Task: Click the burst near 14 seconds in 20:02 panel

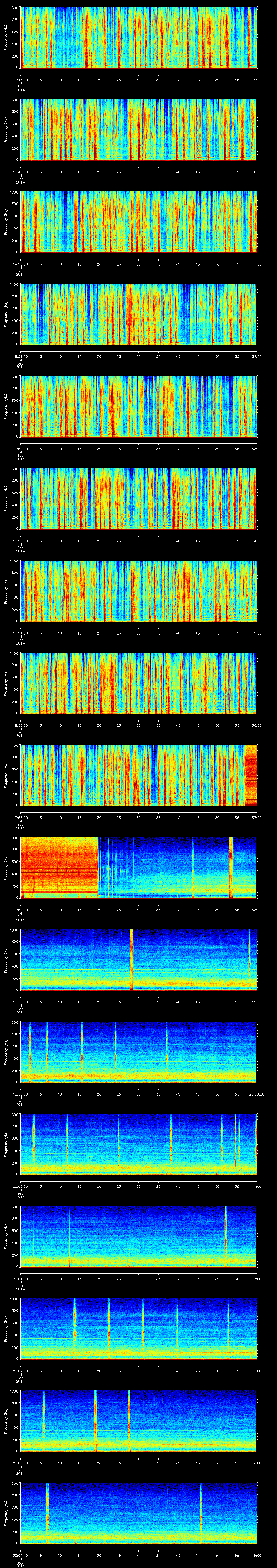Action: [x=75, y=1327]
